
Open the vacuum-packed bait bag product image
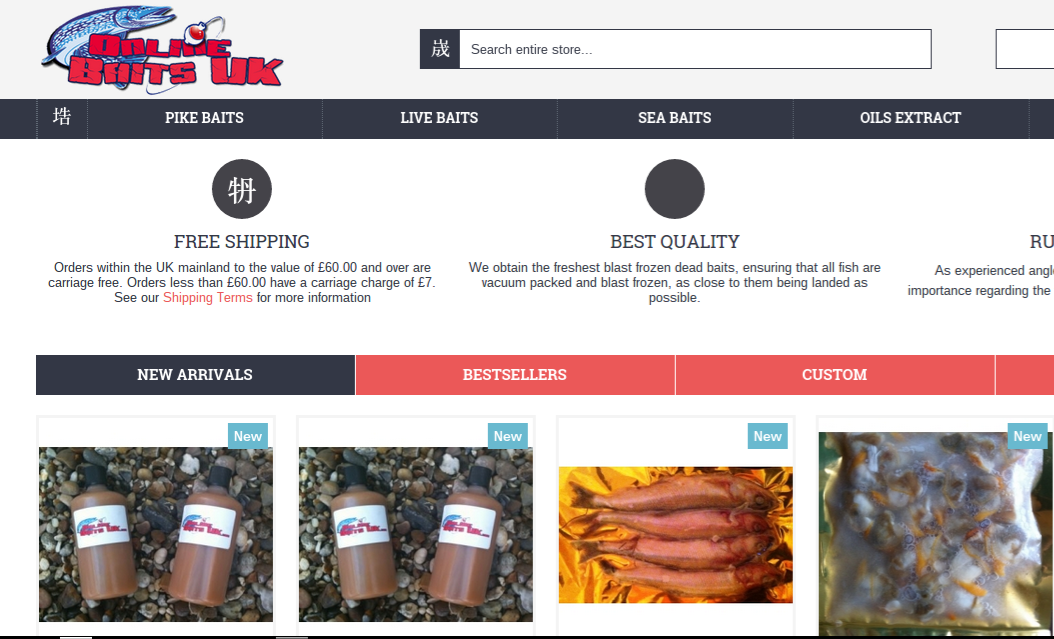click(935, 534)
